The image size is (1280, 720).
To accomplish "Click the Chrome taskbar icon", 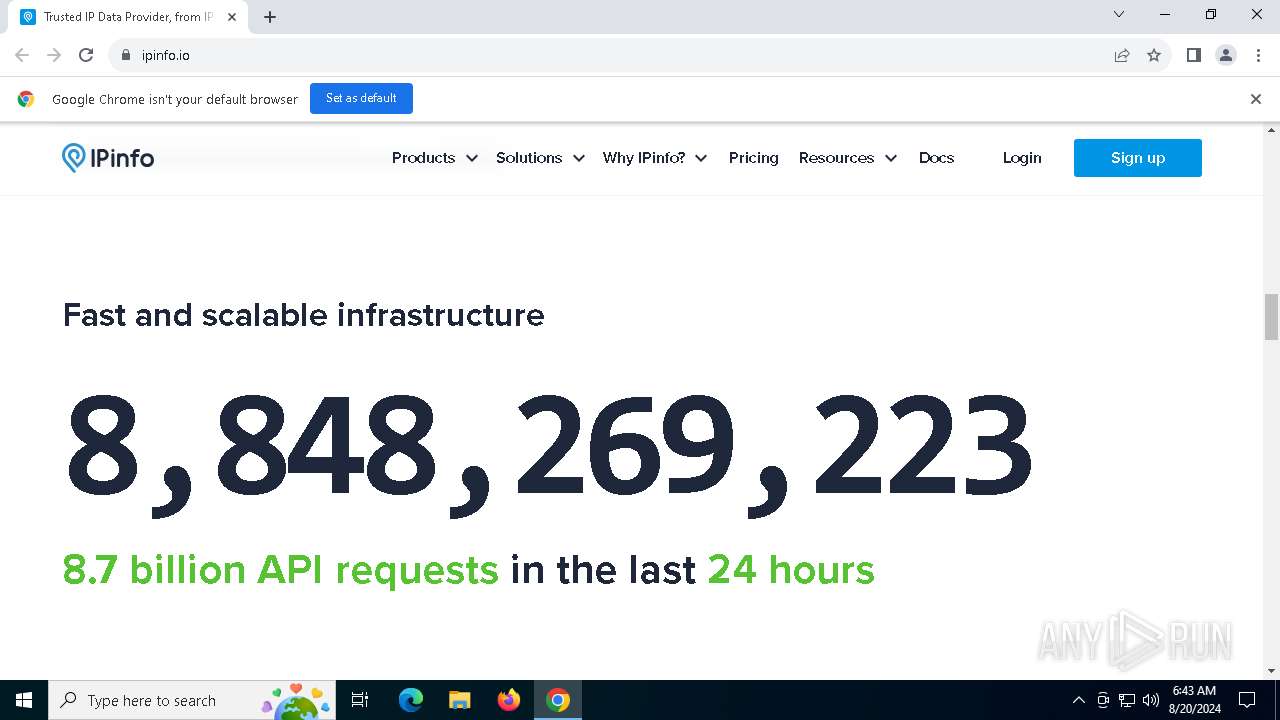I will click(558, 700).
